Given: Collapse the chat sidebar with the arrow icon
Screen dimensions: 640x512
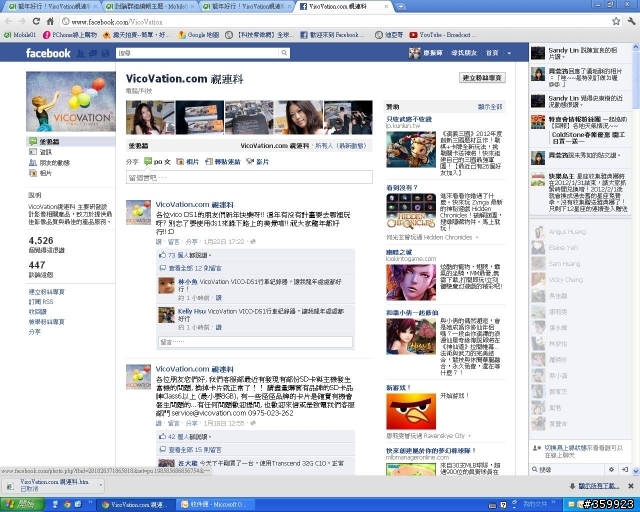Looking at the screenshot, I should click(x=624, y=470).
